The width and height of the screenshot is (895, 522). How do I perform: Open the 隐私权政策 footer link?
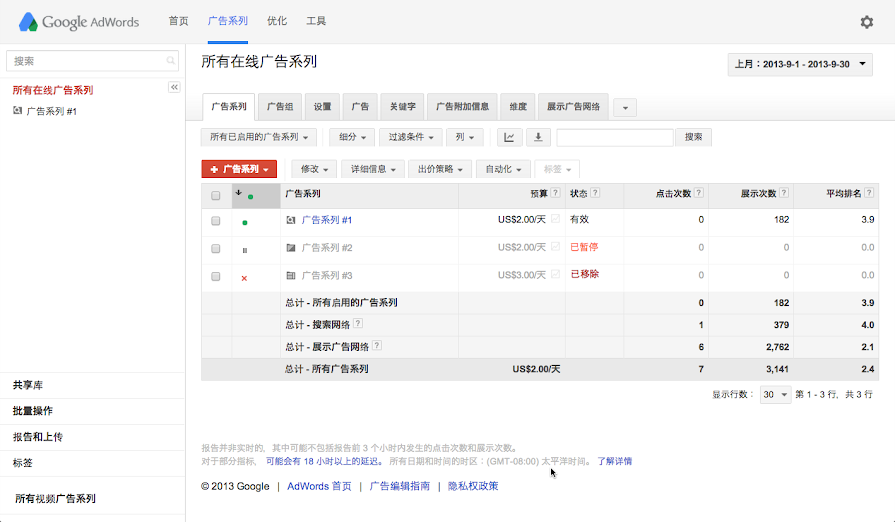click(x=473, y=486)
